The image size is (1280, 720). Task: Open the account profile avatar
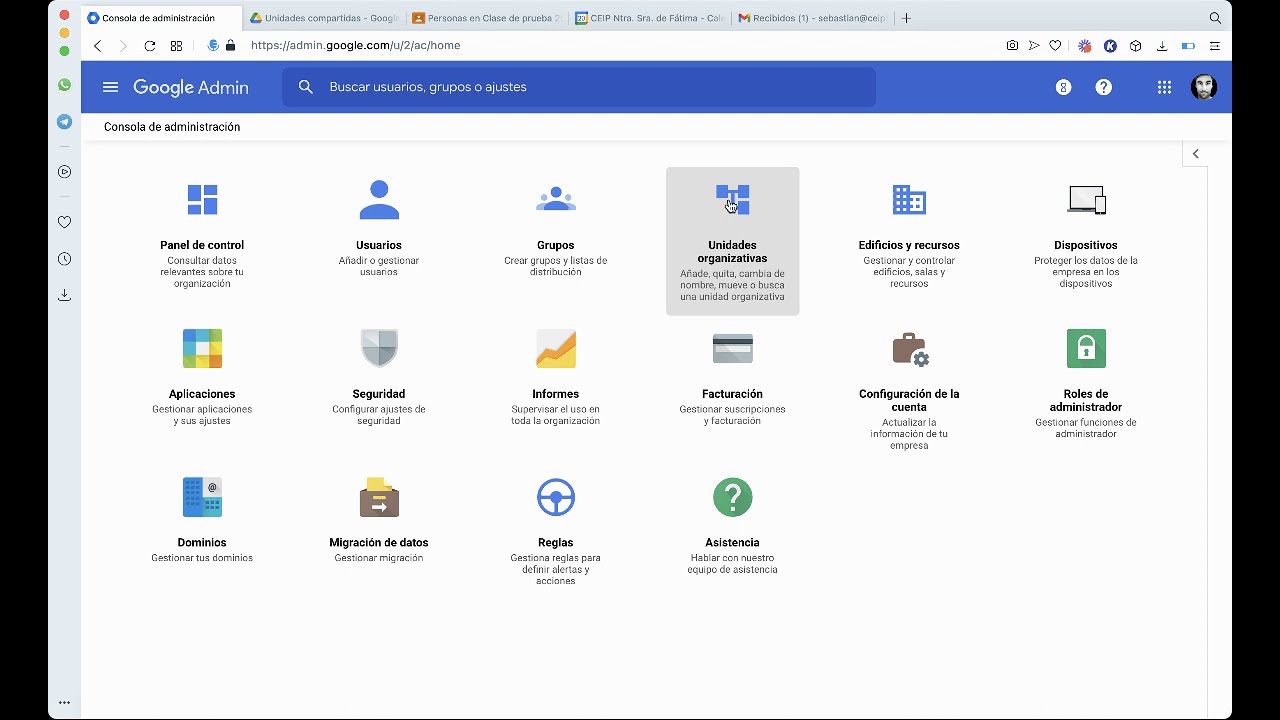1204,87
